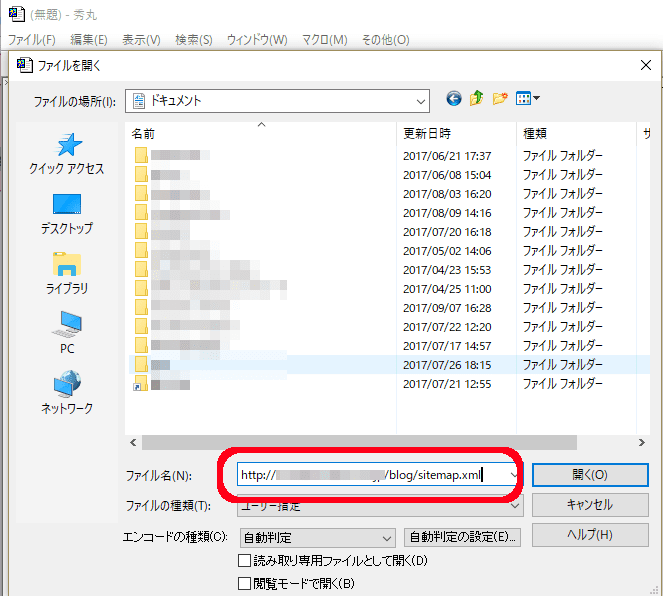
Task: Select folder icon dated 2017/08/03 16:20
Action: (x=141, y=193)
